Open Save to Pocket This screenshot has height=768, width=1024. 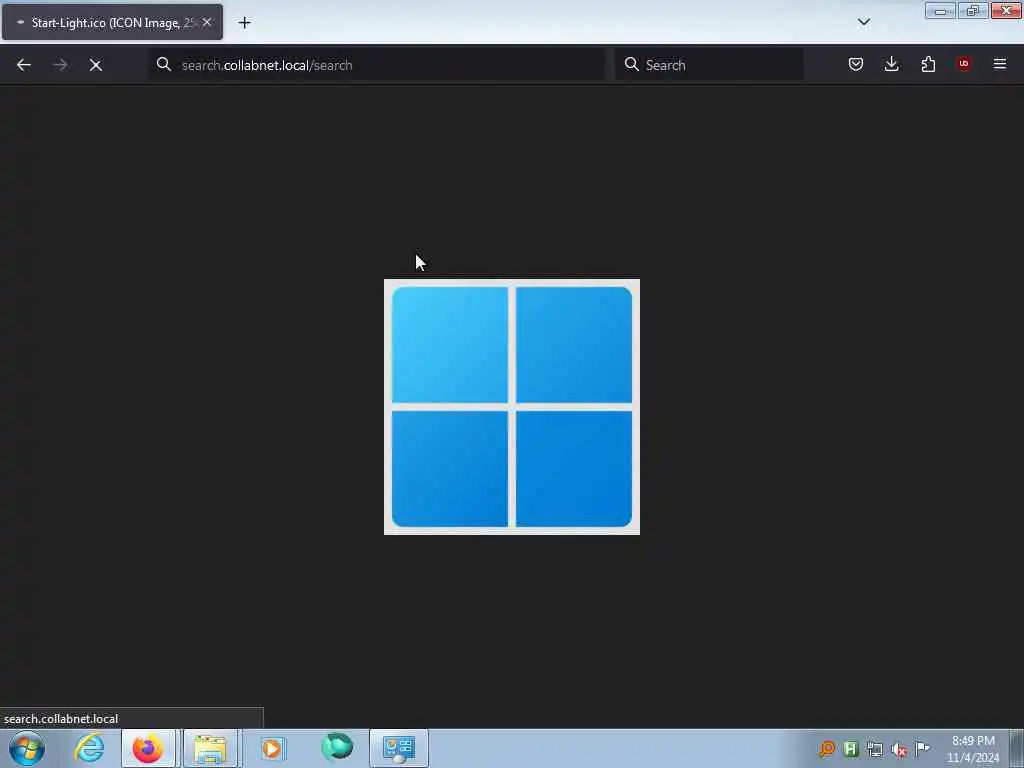856,64
